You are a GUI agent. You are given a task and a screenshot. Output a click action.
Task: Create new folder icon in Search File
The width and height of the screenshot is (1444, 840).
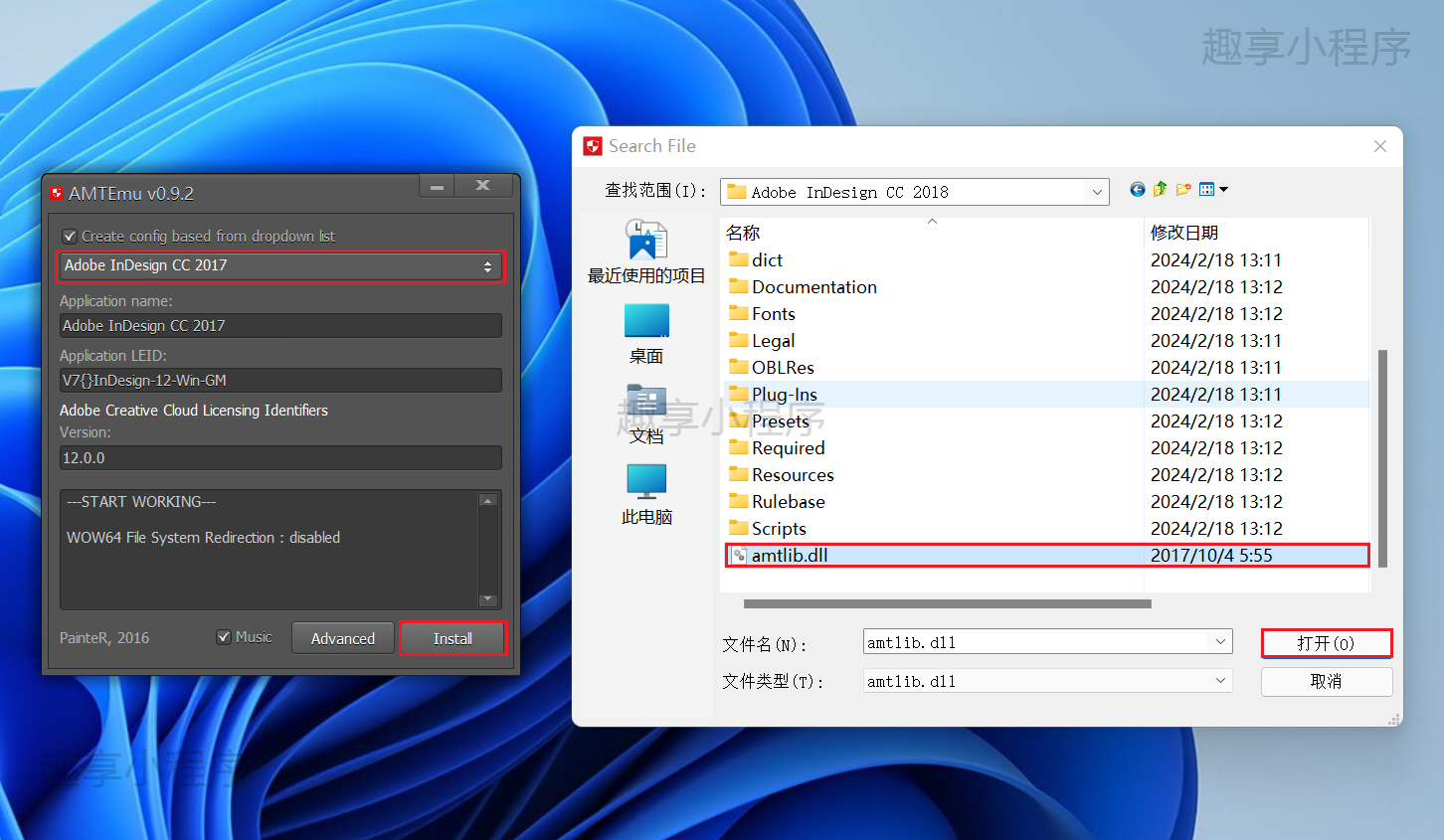(x=1183, y=190)
